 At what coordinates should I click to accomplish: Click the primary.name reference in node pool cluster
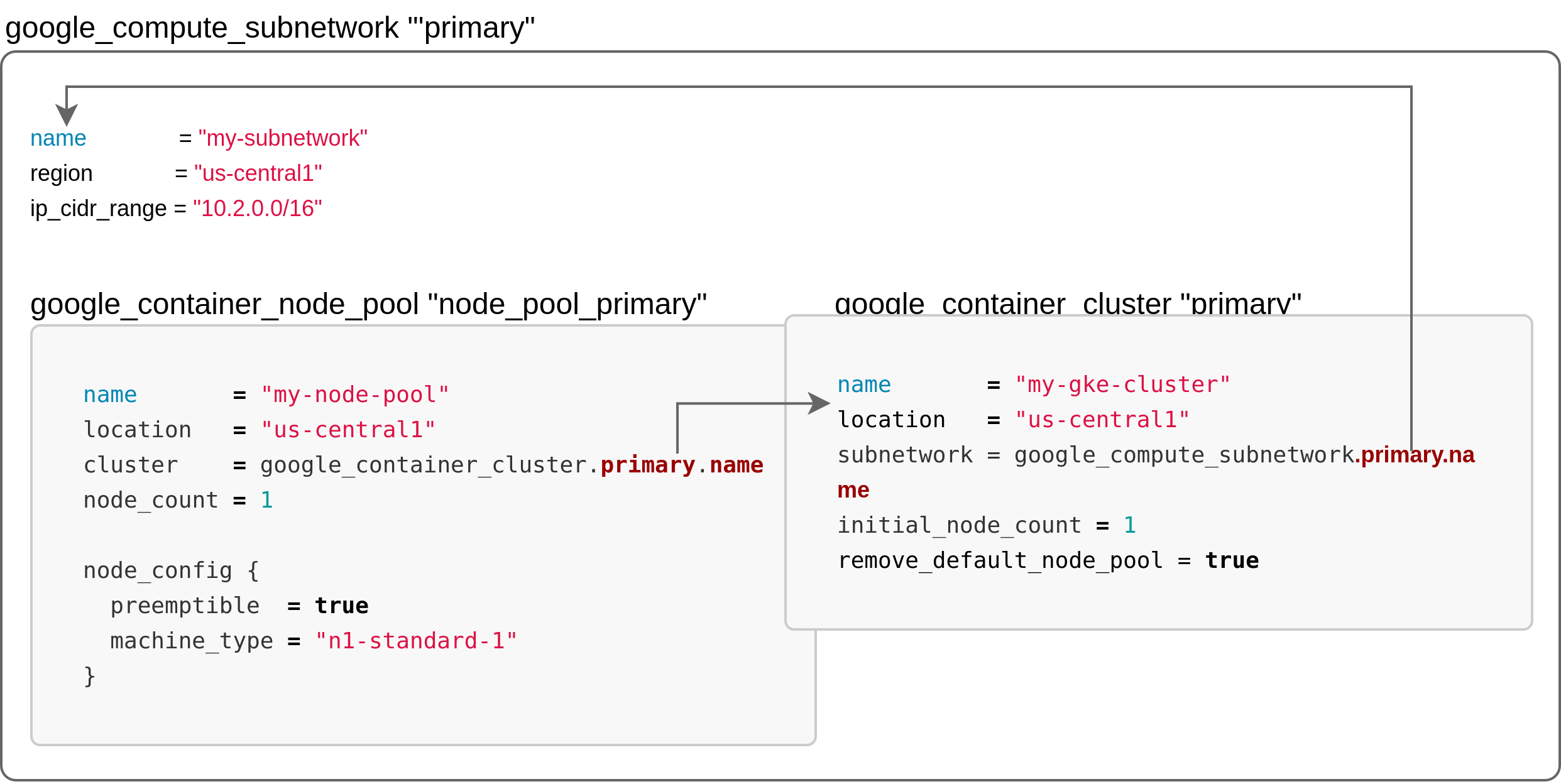[682, 465]
